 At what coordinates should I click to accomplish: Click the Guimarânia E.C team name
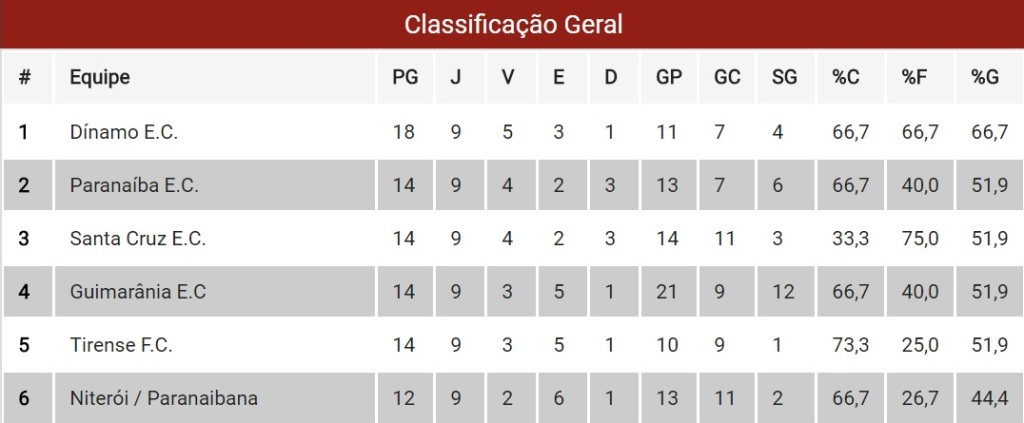138,292
